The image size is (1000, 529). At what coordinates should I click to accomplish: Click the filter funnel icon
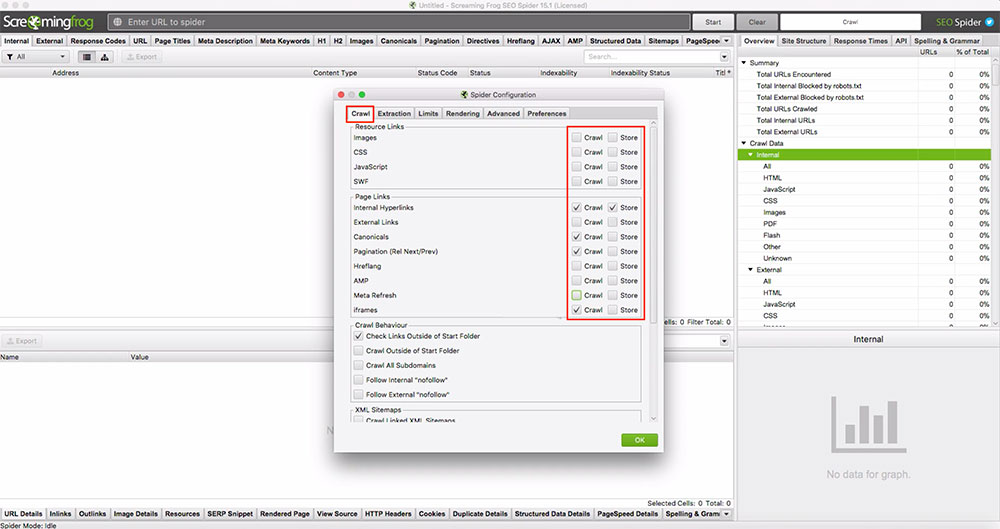point(10,57)
